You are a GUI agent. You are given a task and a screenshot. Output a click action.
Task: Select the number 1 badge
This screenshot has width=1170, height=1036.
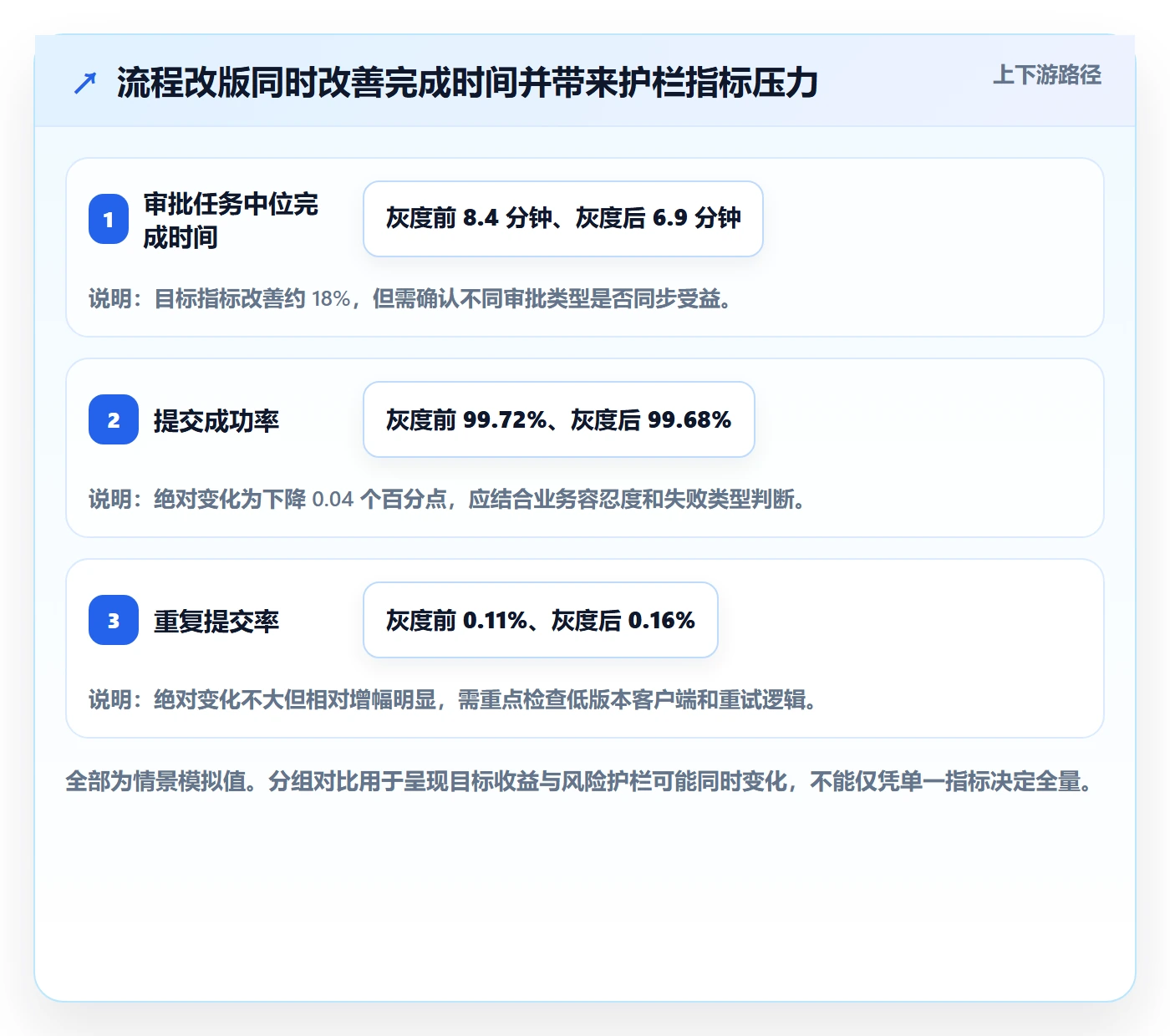click(x=109, y=219)
